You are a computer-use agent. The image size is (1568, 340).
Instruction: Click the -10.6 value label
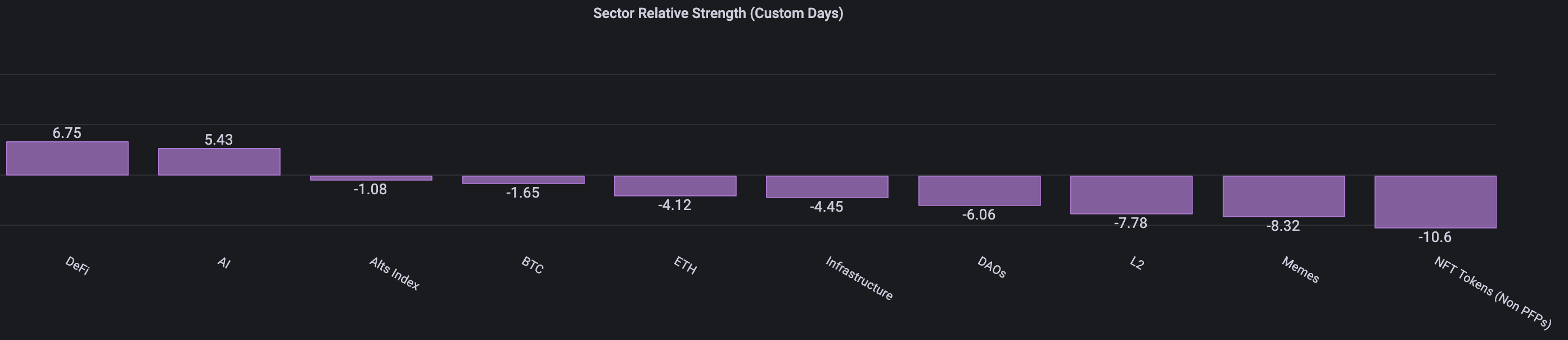click(x=1435, y=237)
